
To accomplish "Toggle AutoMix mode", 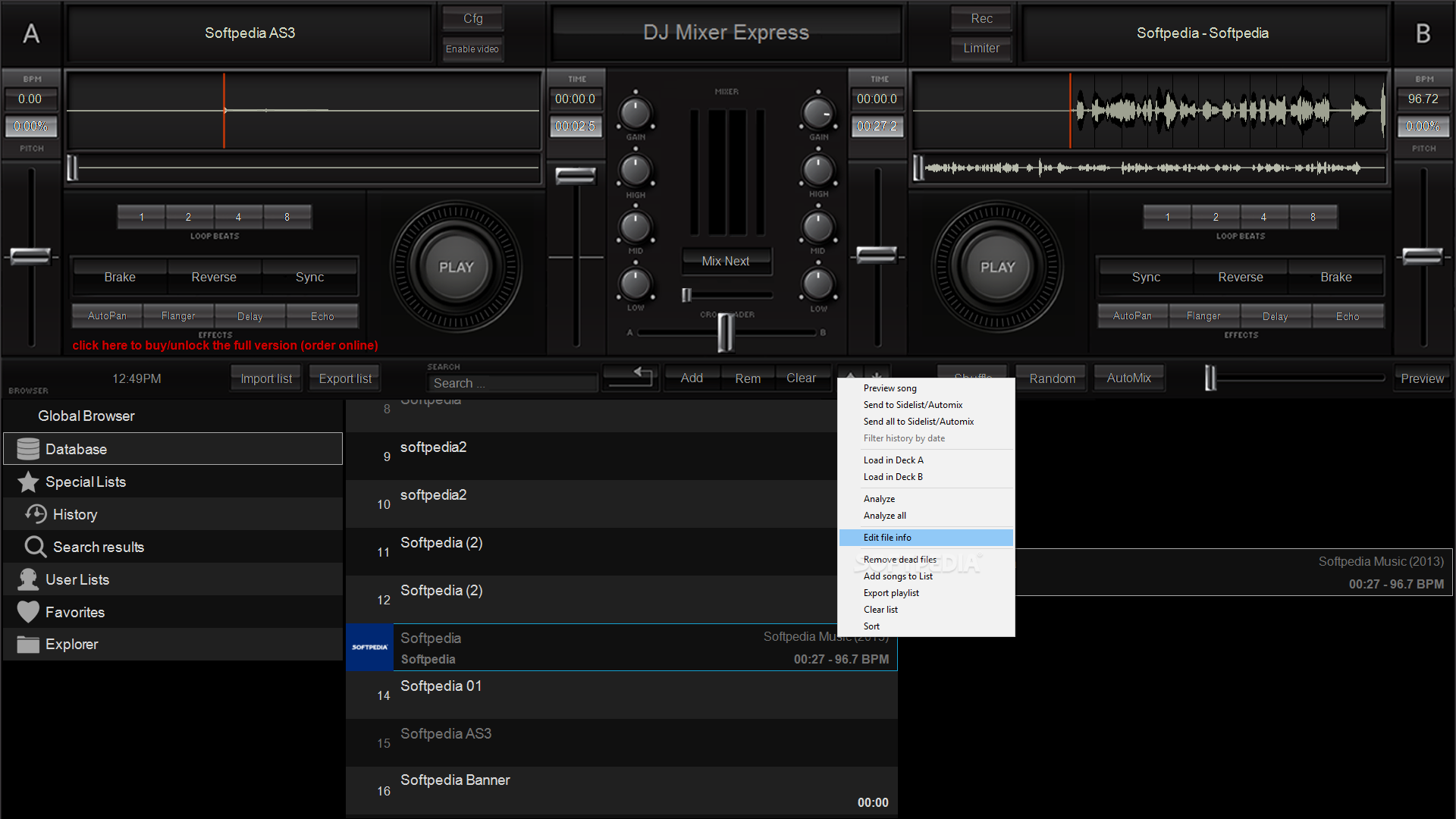I will 1128,378.
